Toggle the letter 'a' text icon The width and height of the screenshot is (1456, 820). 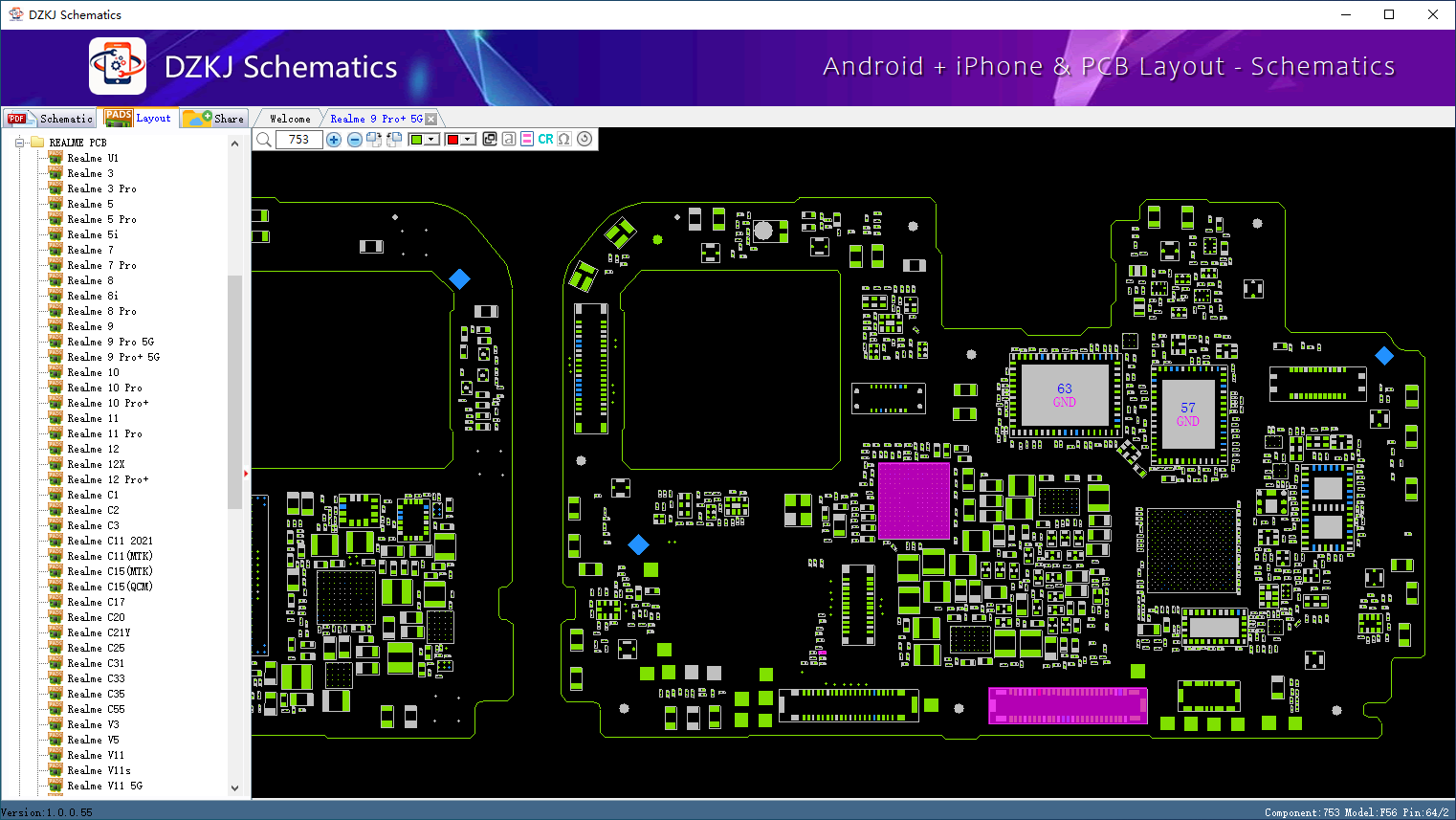tap(509, 139)
